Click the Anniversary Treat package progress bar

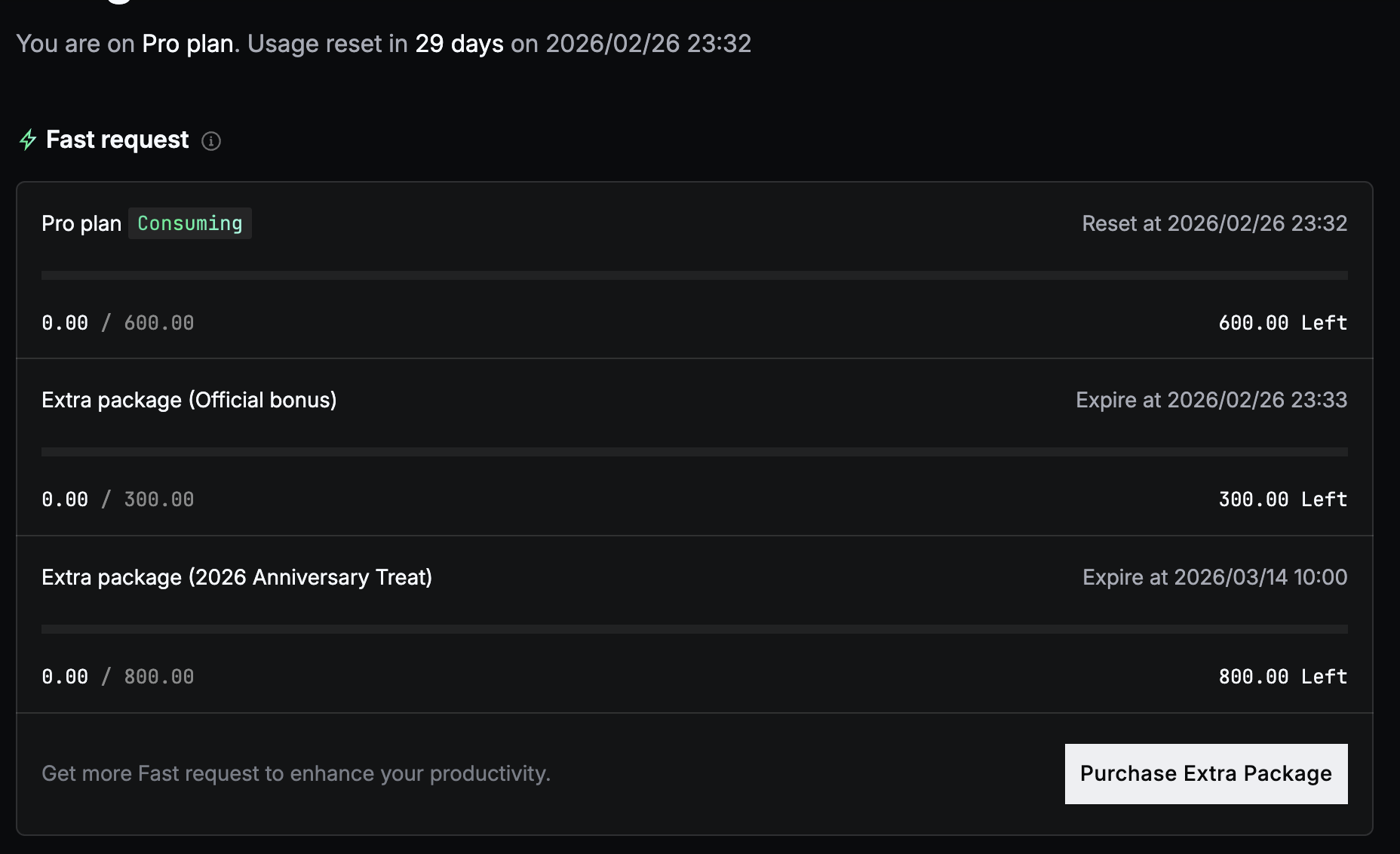tap(694, 629)
